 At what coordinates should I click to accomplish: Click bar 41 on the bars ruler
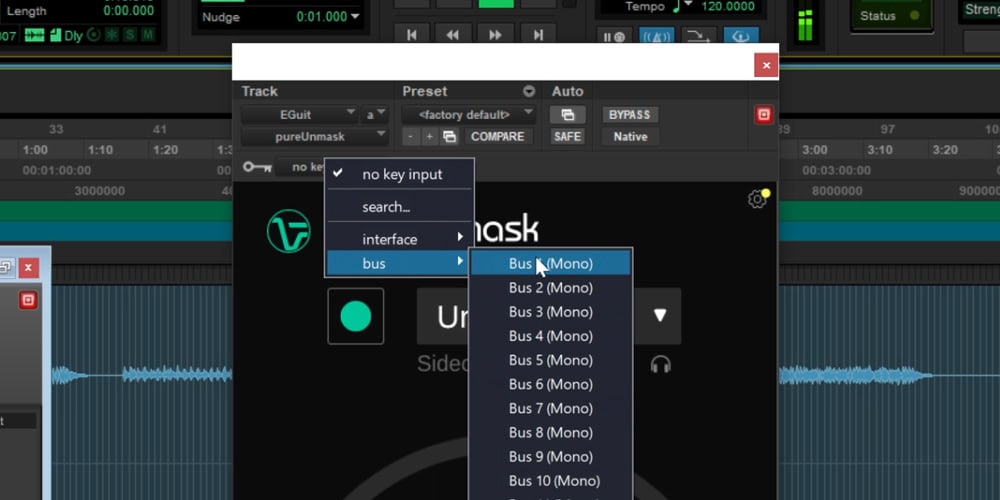coord(159,129)
